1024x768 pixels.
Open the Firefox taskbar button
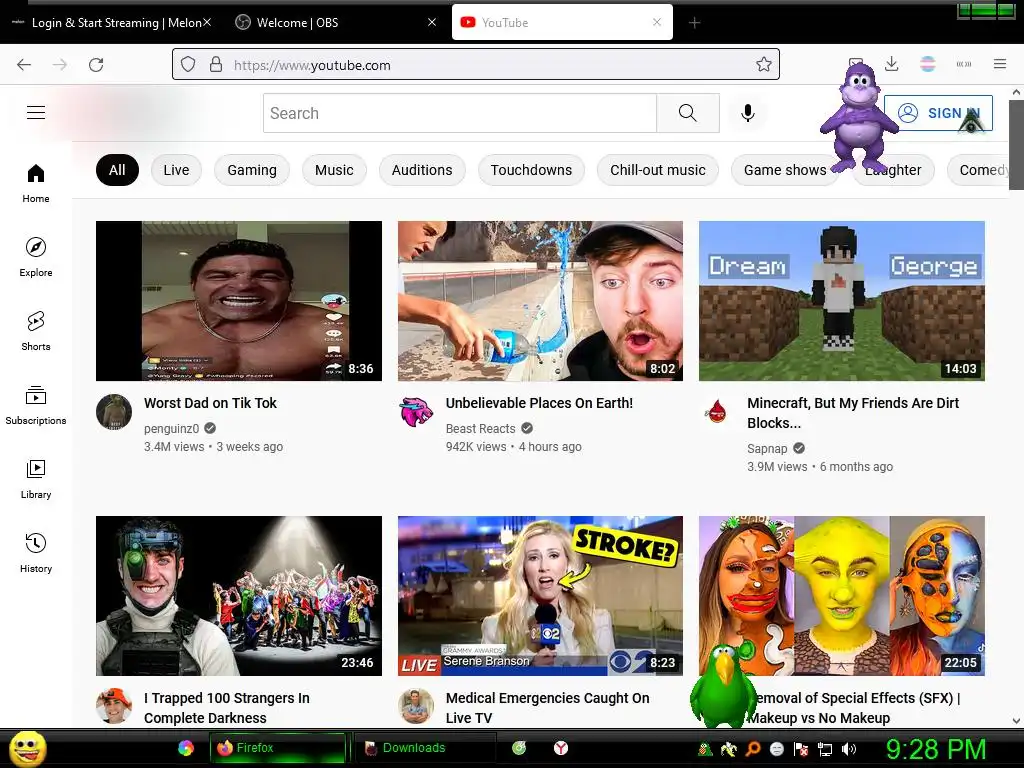tap(278, 748)
